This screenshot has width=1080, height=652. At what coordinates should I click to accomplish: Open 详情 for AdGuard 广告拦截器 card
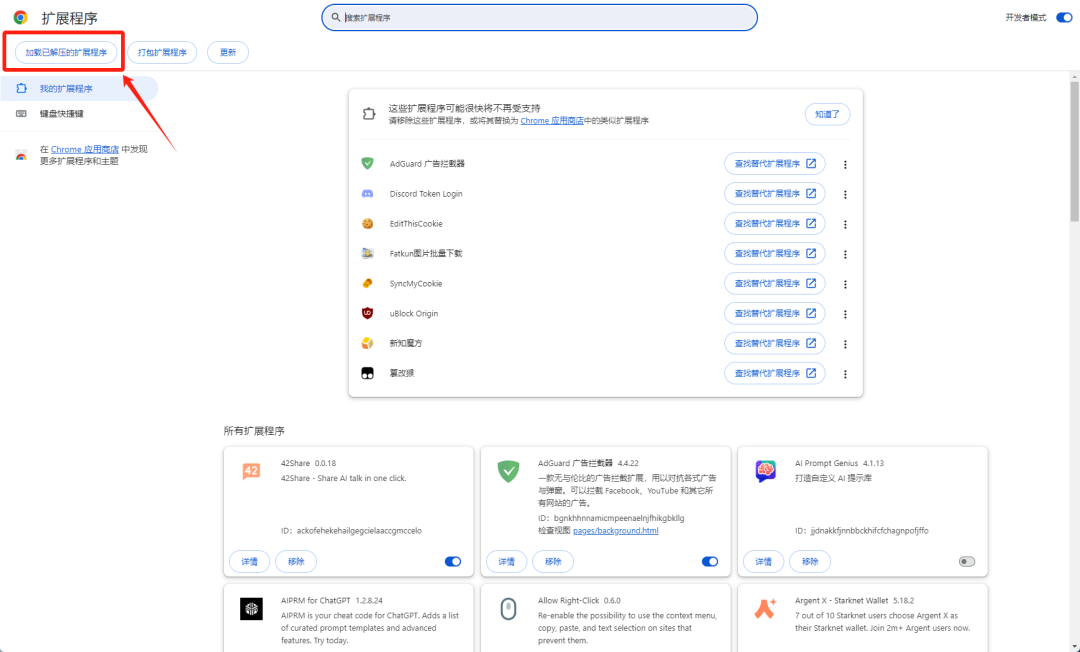tap(506, 562)
